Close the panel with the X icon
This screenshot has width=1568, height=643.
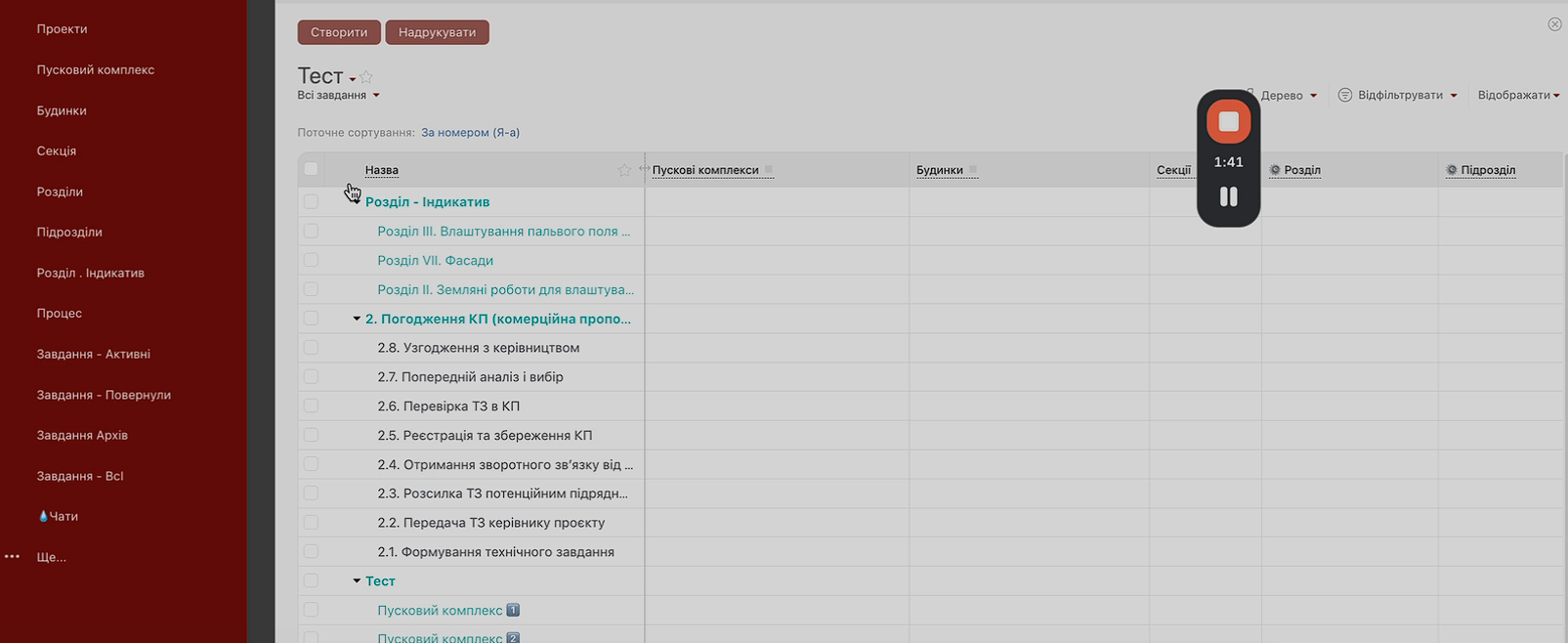(1554, 24)
